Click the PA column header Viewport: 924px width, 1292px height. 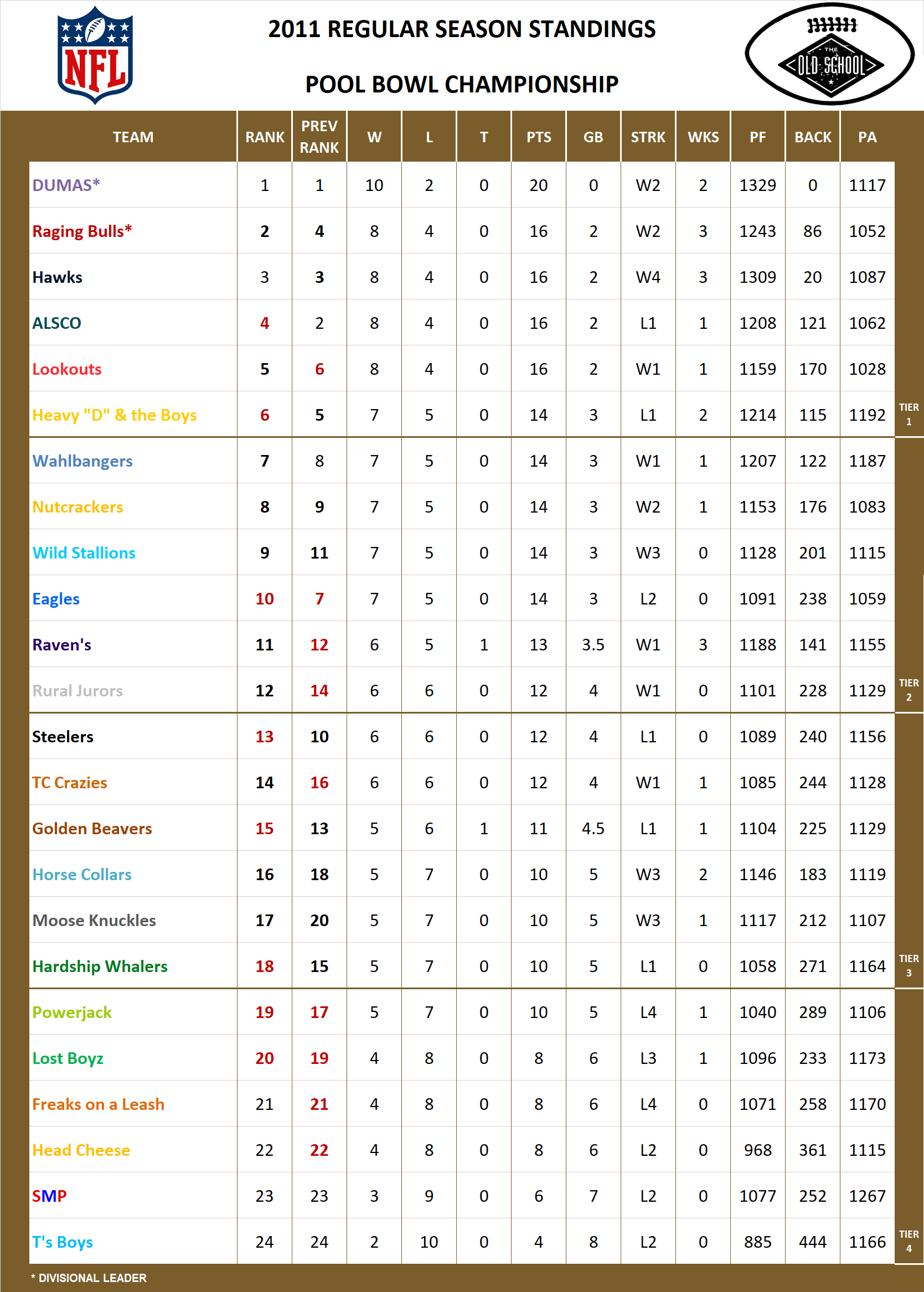coord(868,137)
